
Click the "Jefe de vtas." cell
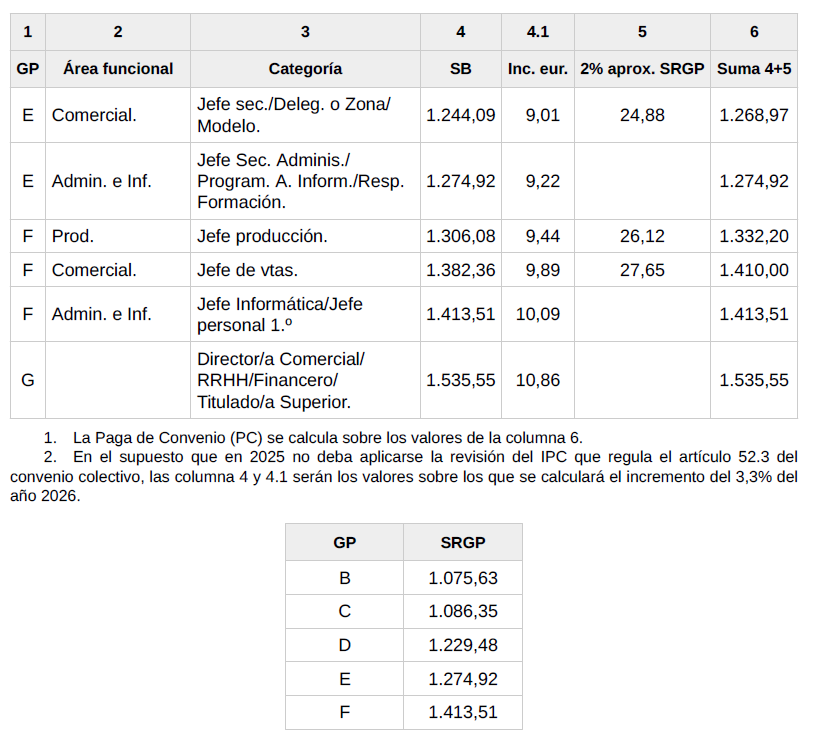(248, 270)
